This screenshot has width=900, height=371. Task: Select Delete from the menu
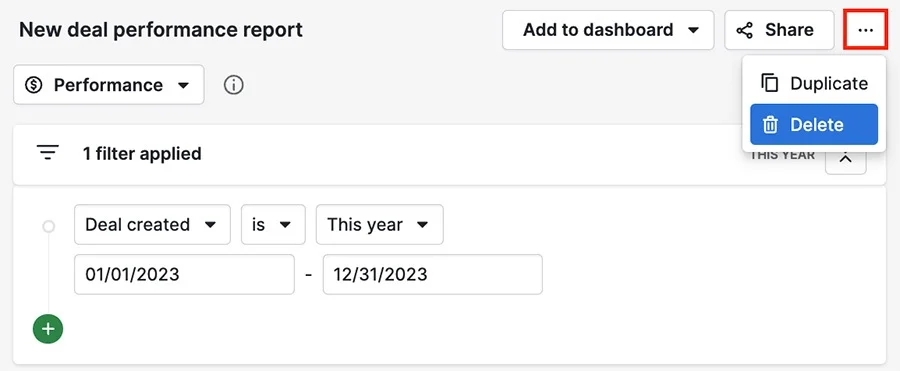tap(814, 125)
